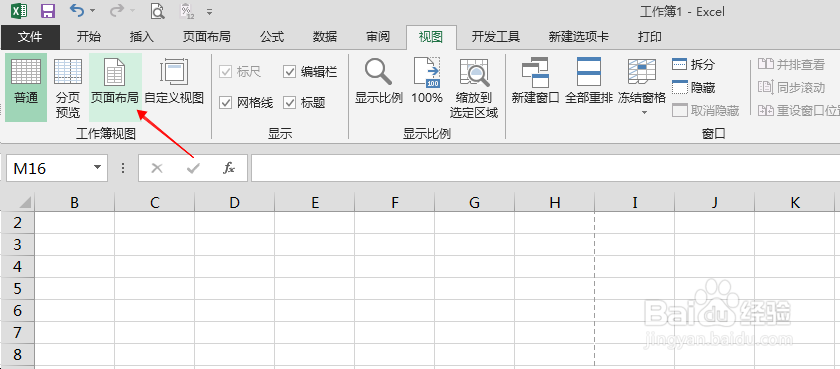
Task: Select the 页面布局 view button
Action: 115,87
